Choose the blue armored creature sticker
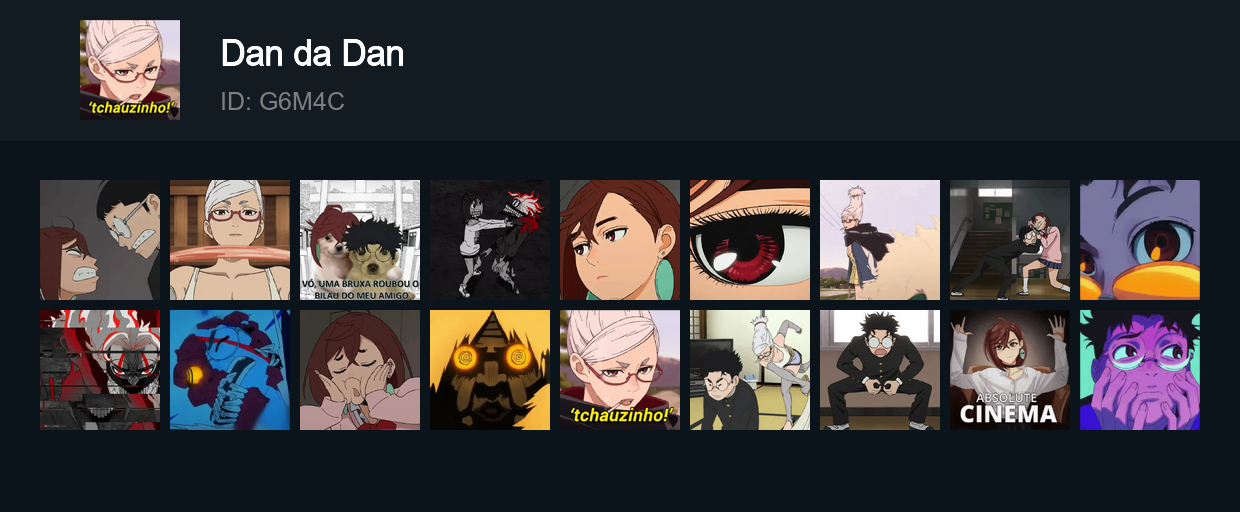Screen dimensions: 1240x512 (x=230, y=370)
